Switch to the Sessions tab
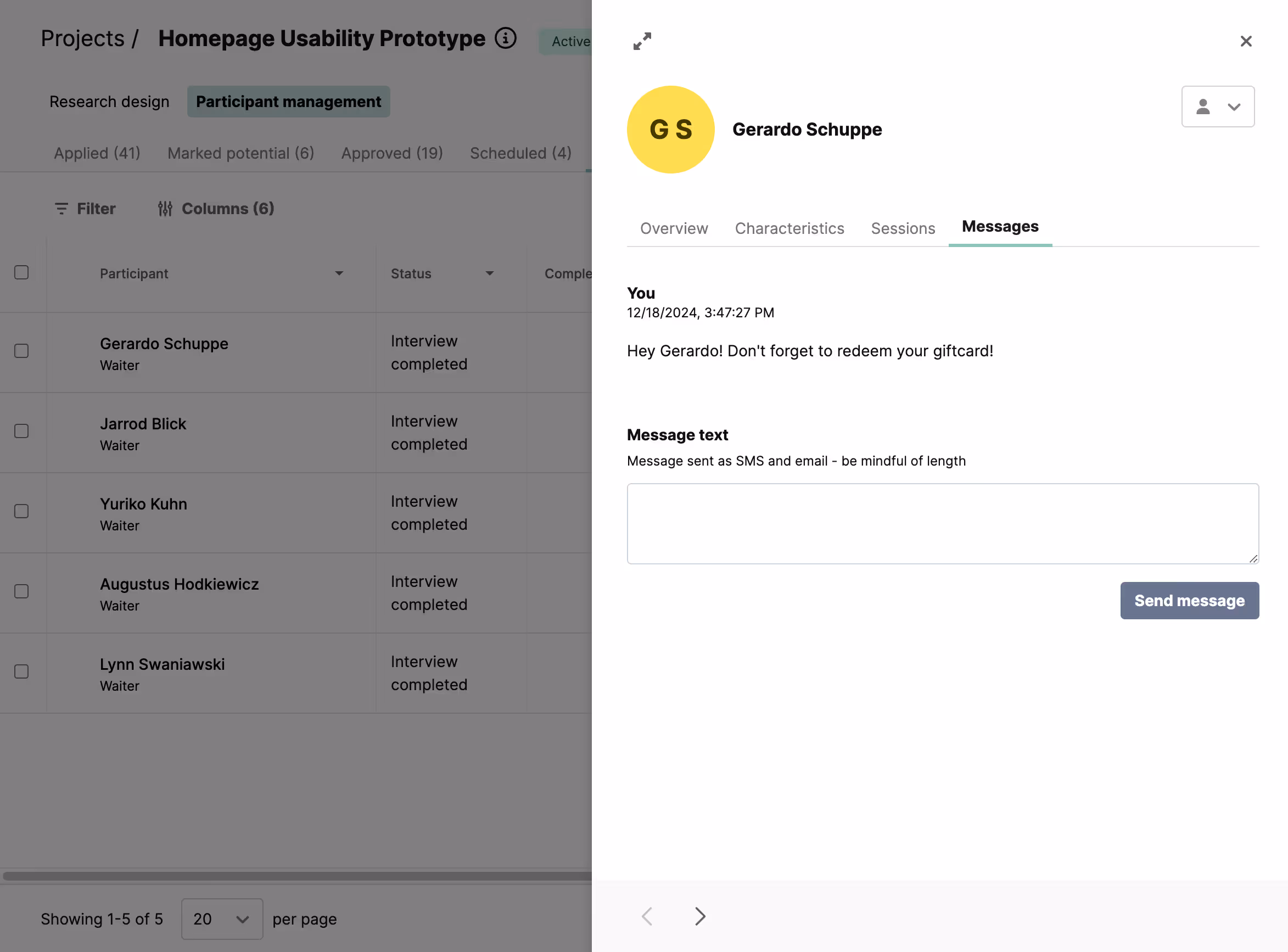 click(x=903, y=228)
